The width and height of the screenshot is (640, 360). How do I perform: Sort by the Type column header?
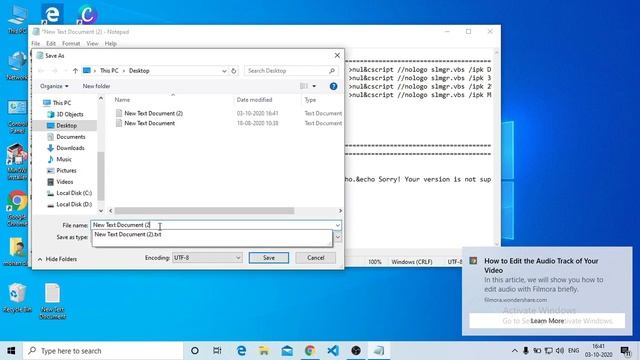point(310,100)
